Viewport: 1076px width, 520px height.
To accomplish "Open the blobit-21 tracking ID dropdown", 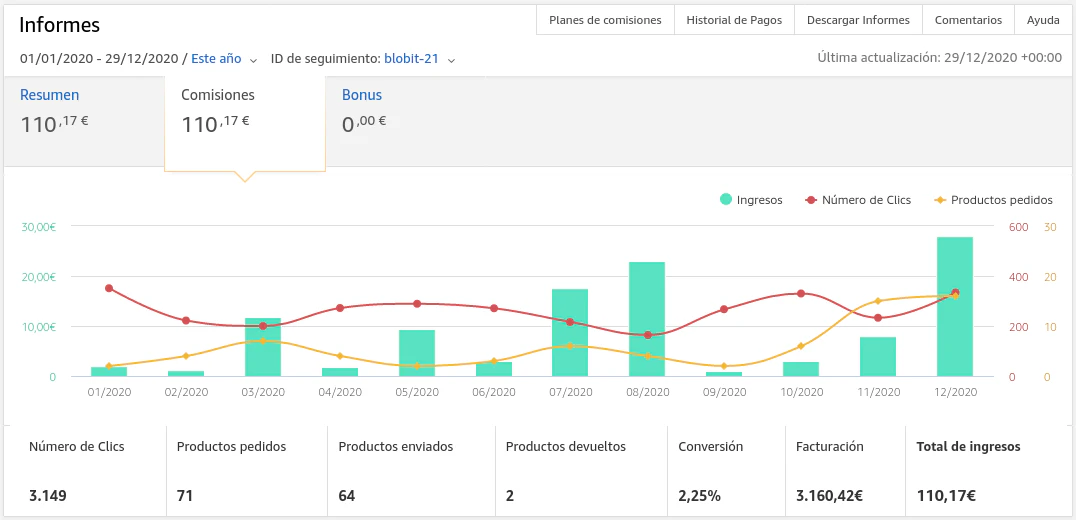I will click(x=419, y=59).
